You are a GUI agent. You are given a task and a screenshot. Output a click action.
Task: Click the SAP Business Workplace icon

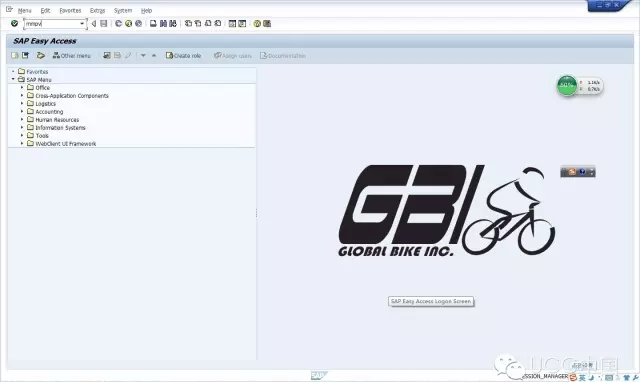tap(40, 55)
